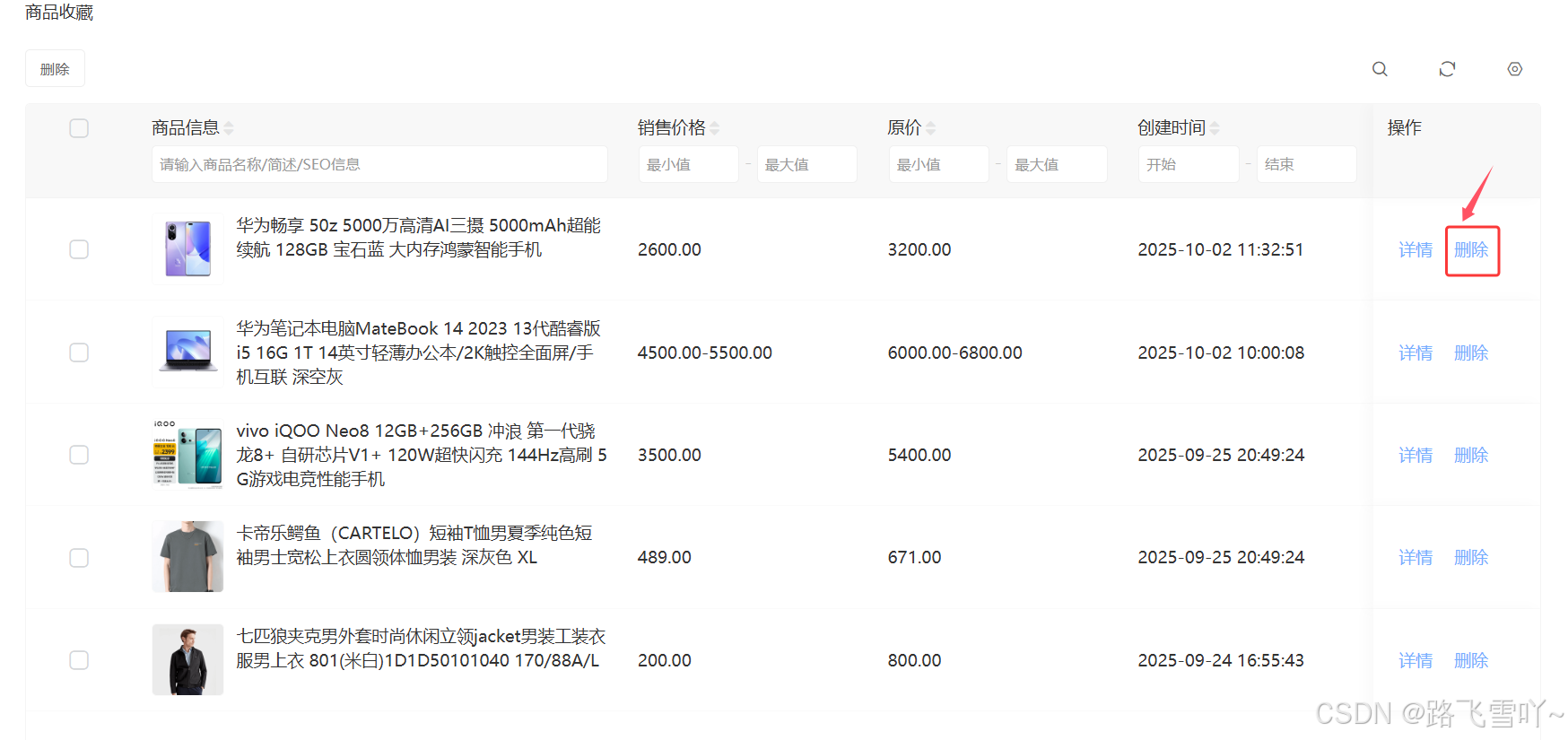Click the 200.00 sale price cell
This screenshot has height=740, width=1568.
tap(665, 661)
